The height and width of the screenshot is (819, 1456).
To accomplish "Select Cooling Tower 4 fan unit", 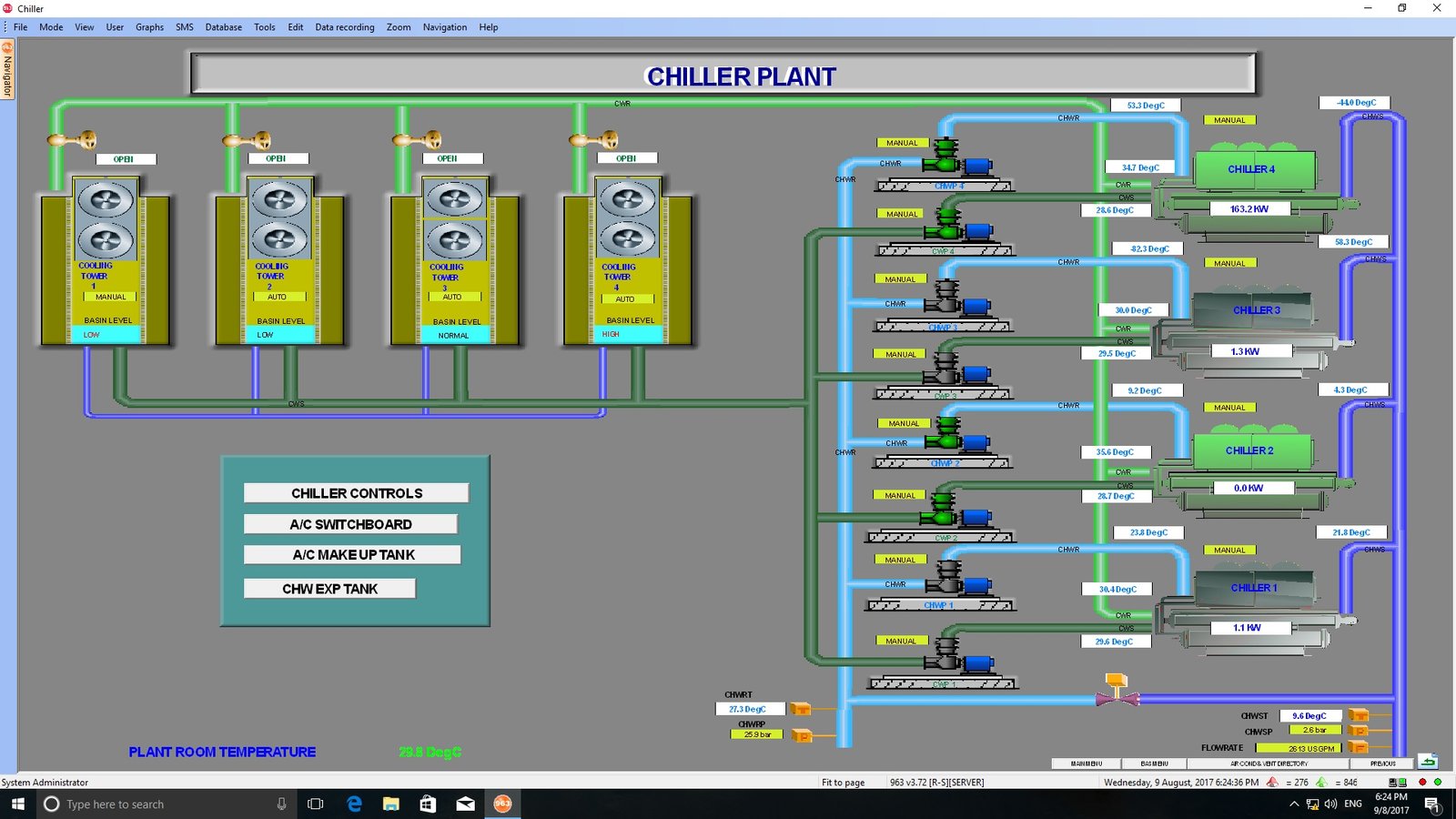I will pyautogui.click(x=627, y=218).
